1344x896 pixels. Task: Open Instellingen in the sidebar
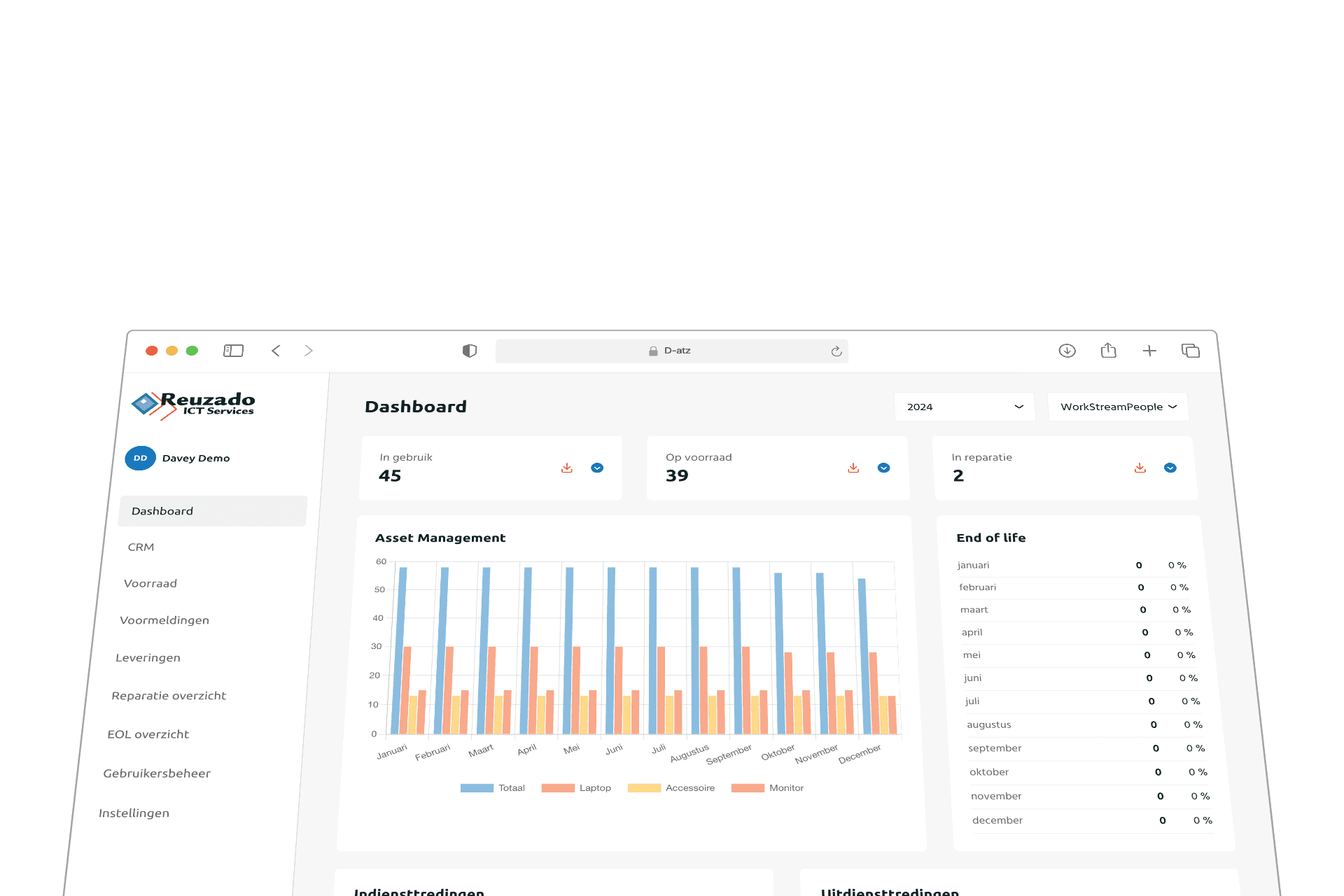[x=134, y=813]
